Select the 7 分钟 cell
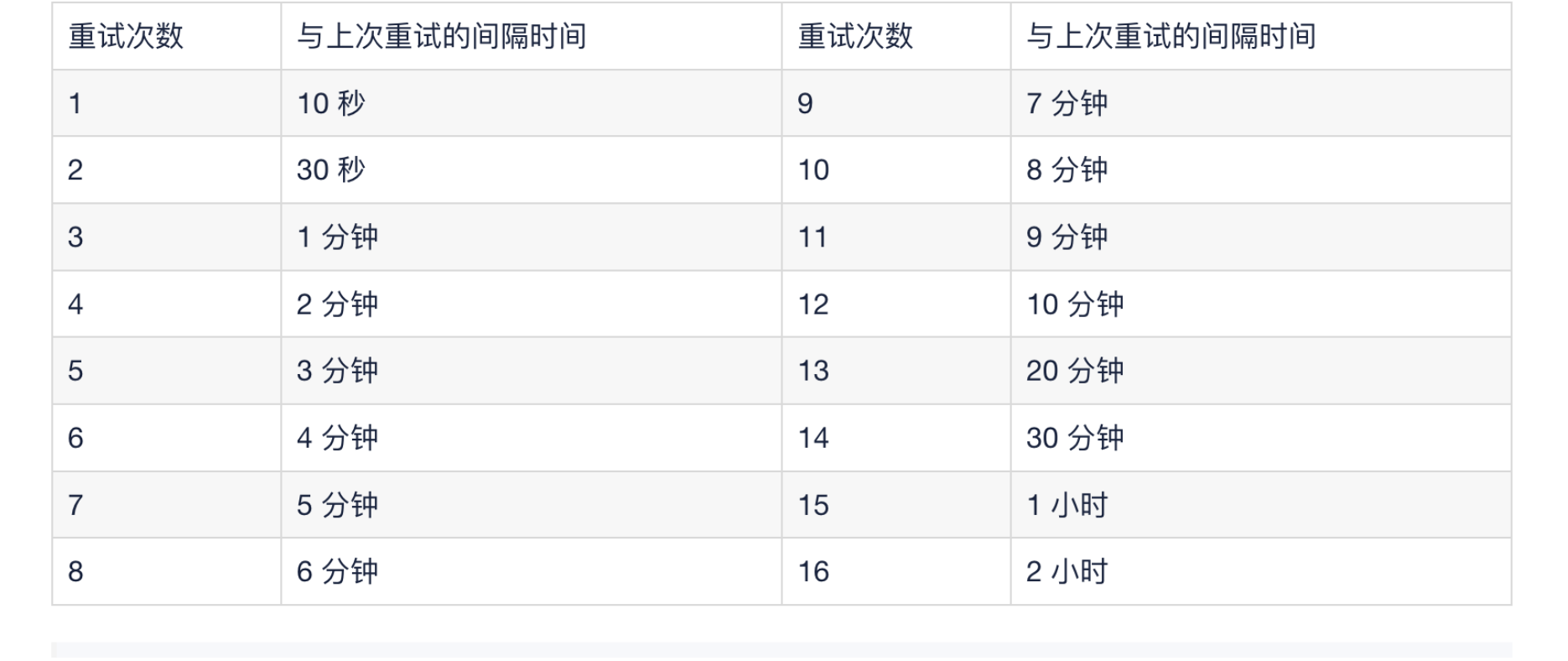Viewport: 1568px width, 661px height. 1067,103
